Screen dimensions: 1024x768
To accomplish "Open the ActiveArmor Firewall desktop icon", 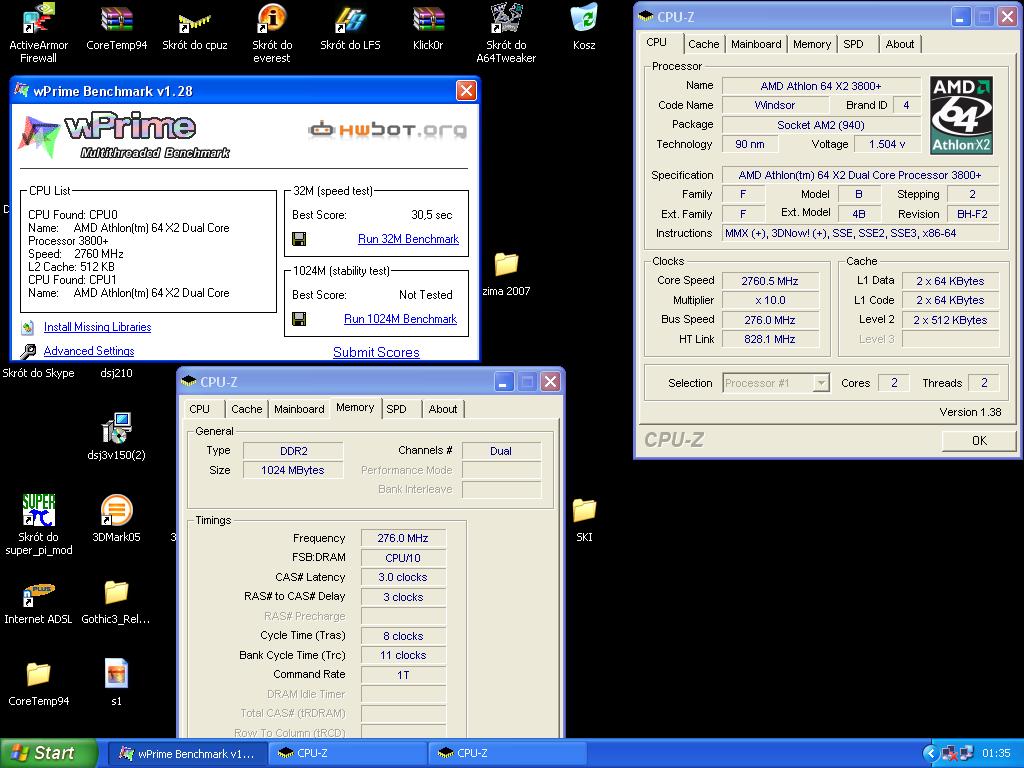I will point(38,20).
